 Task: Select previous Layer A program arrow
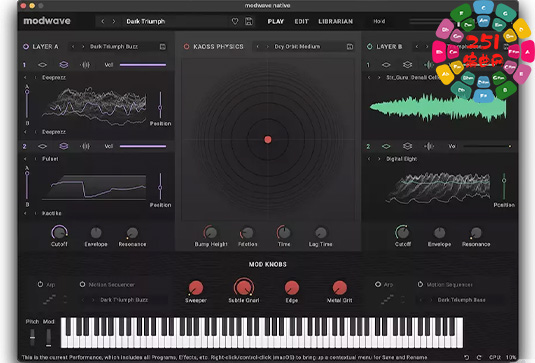[x=73, y=47]
